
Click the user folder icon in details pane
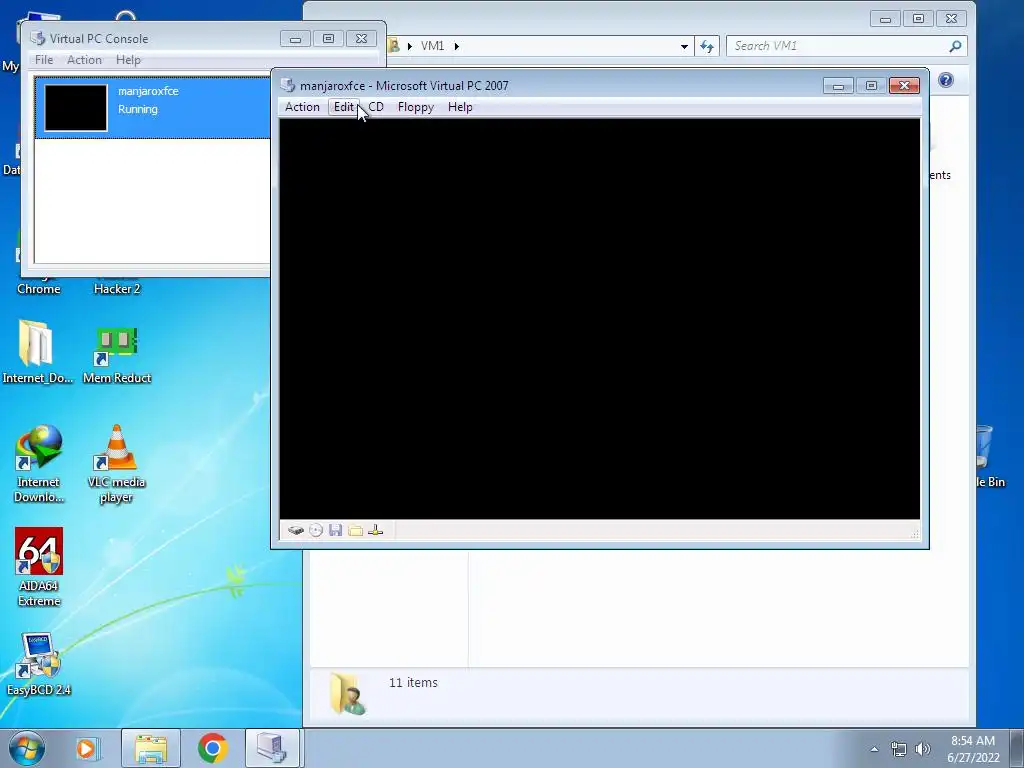347,694
